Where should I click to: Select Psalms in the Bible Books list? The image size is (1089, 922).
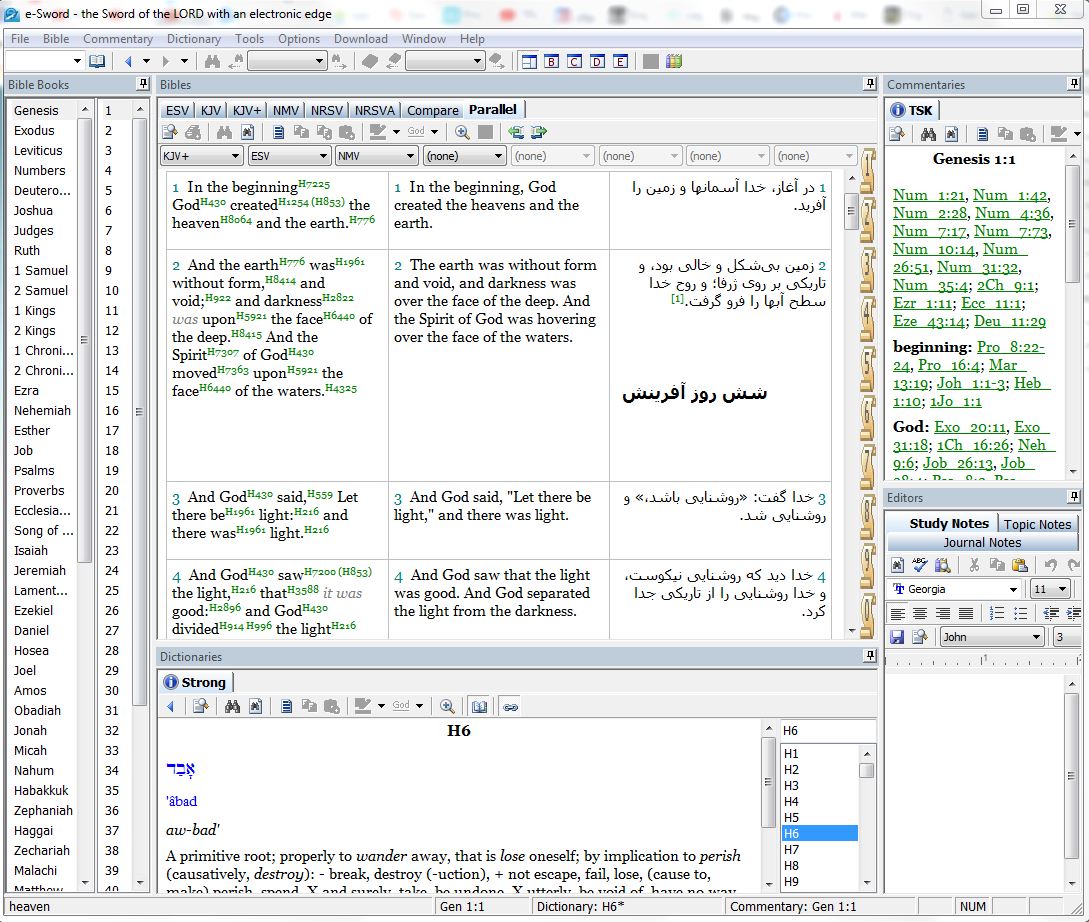[34, 471]
